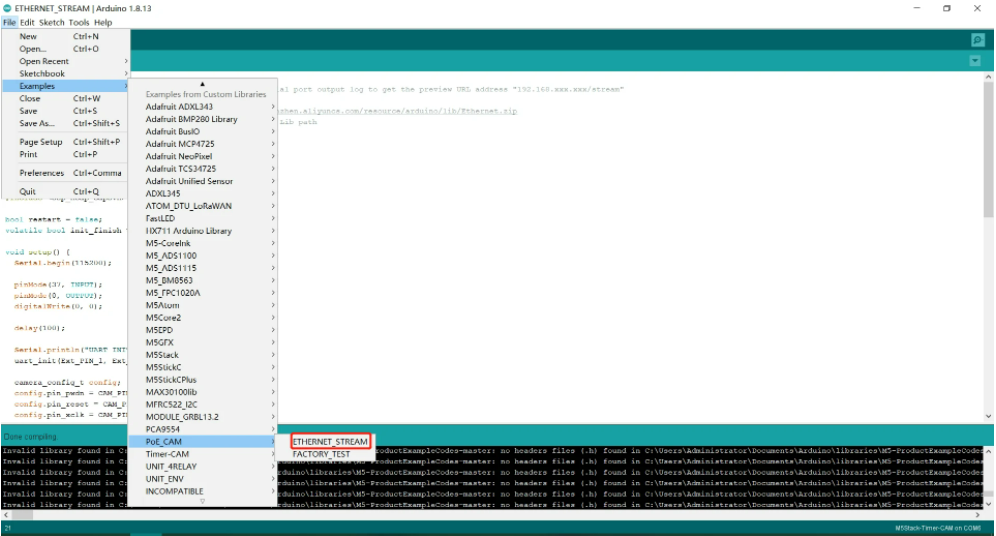Expand M5Core2 examples submenu
This screenshot has height=536, width=996.
(x=203, y=318)
